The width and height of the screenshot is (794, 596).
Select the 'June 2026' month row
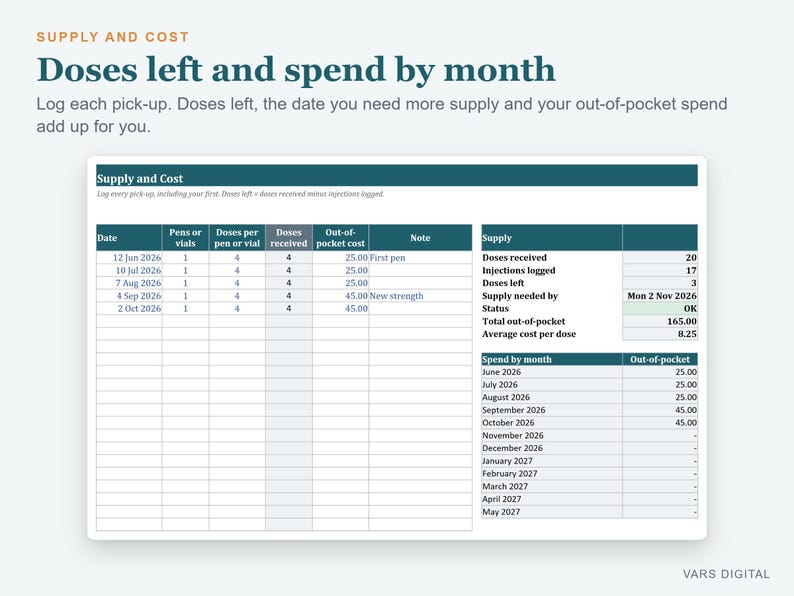pyautogui.click(x=589, y=372)
